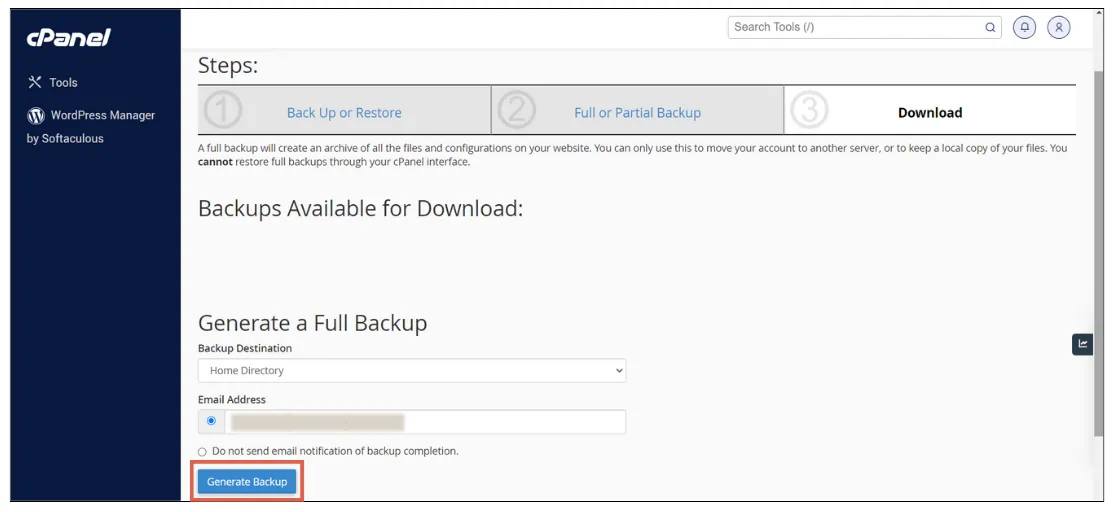The height and width of the screenshot is (512, 1112).
Task: Click the Steps: heading
Action: point(228,65)
